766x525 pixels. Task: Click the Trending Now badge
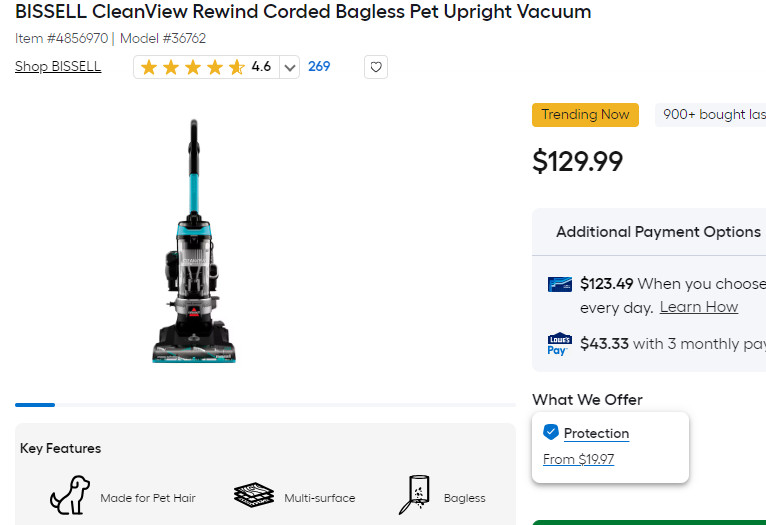(585, 115)
